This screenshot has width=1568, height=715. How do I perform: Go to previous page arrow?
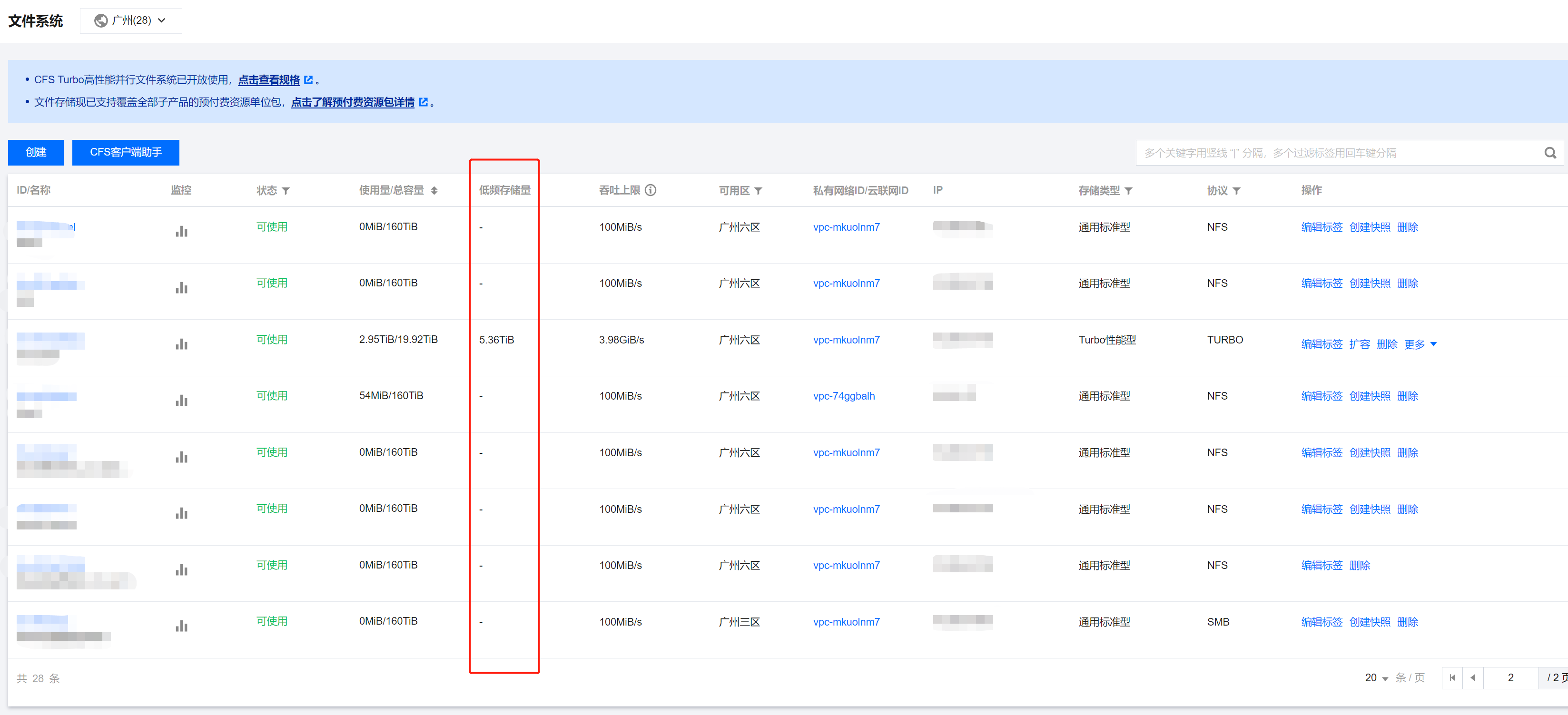point(1472,678)
